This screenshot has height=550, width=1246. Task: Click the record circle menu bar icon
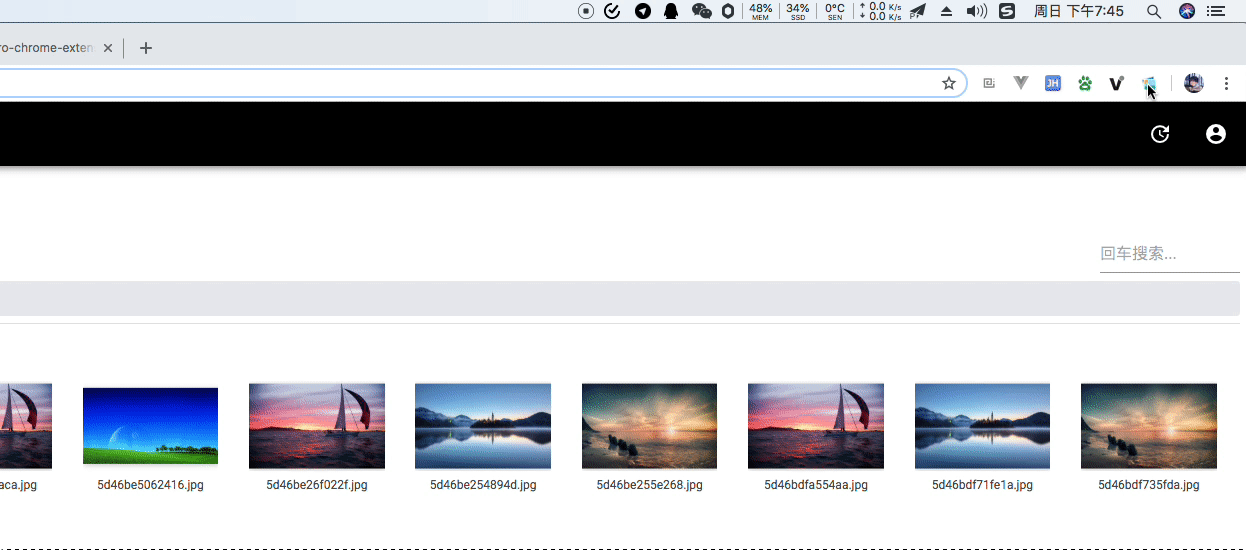point(586,11)
